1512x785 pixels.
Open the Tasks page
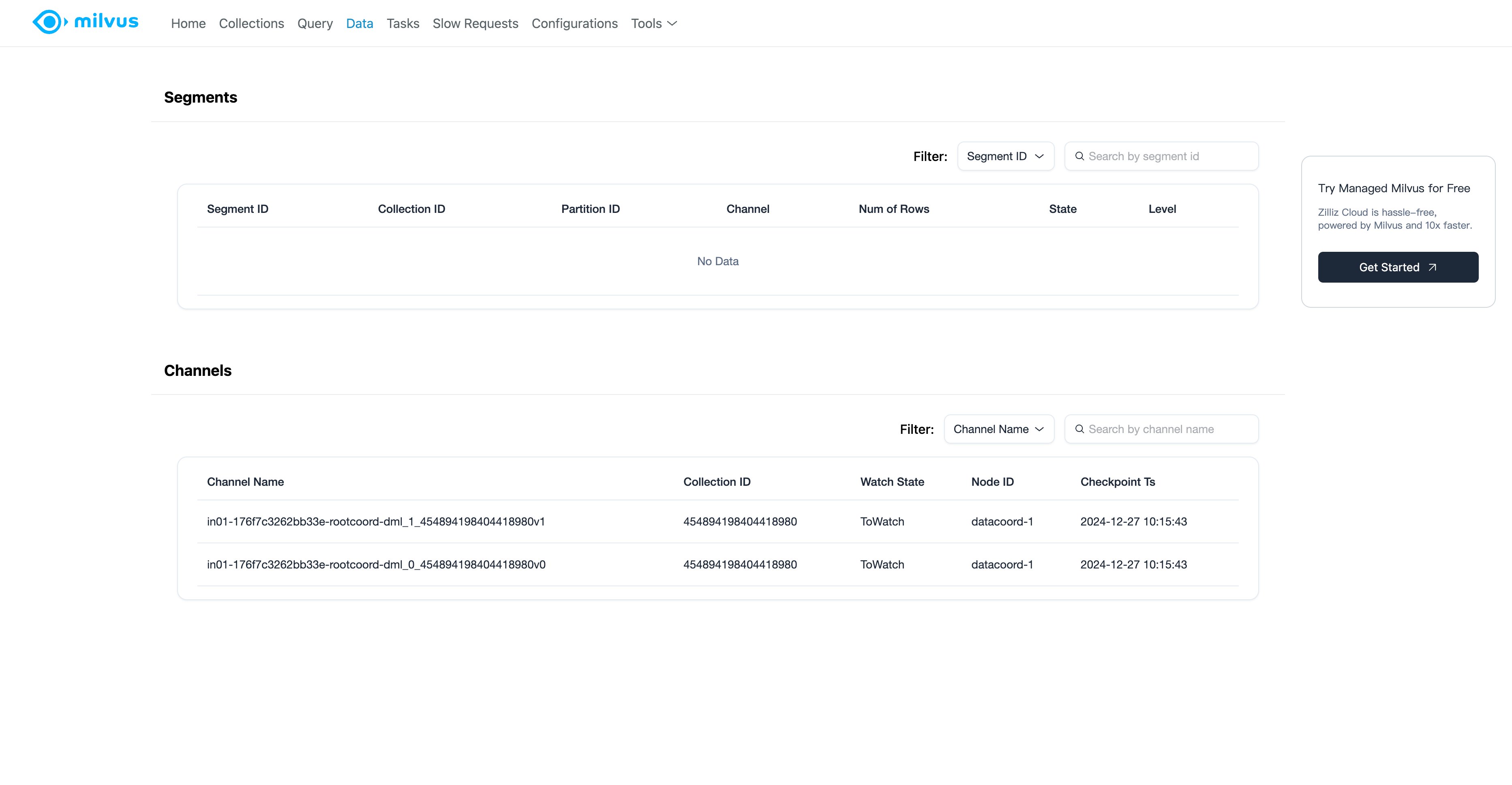tap(403, 24)
